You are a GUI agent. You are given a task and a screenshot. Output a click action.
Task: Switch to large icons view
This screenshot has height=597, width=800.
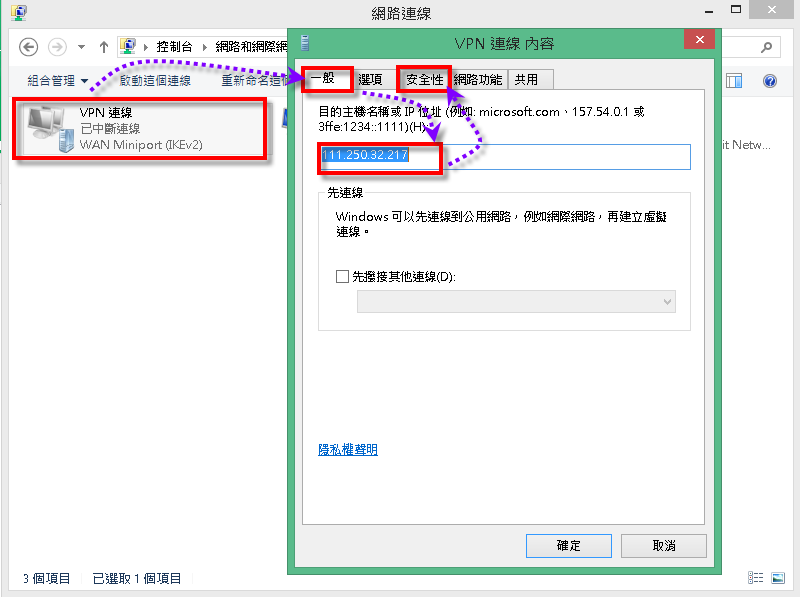click(x=777, y=578)
